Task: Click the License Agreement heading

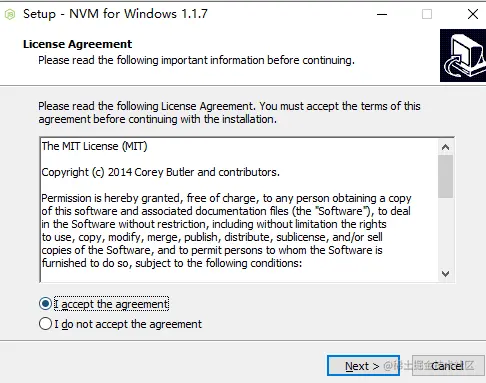Action: coord(77,44)
